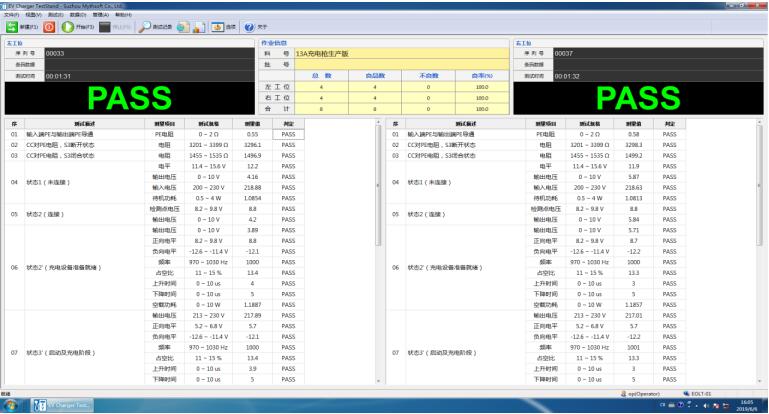Click the EV Charger TestStand taskbar button
This screenshot has width=769, height=414.
(x=67, y=406)
